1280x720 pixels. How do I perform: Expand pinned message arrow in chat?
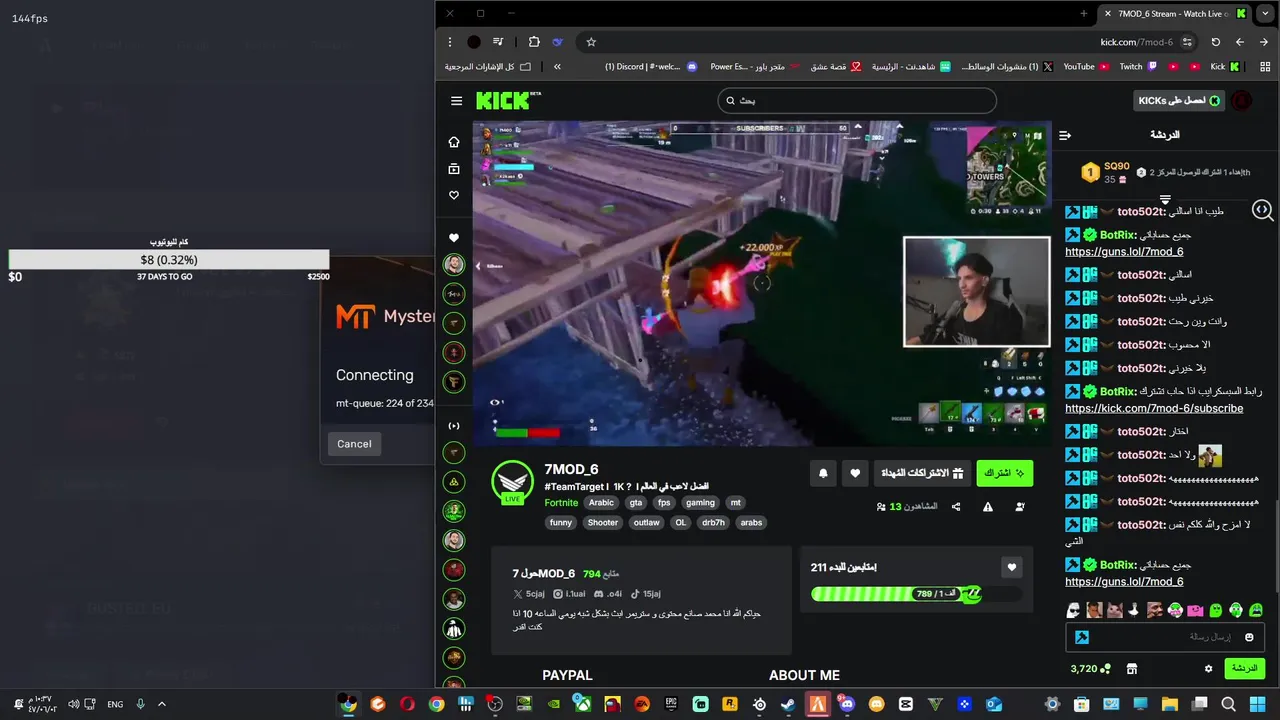click(x=1165, y=200)
